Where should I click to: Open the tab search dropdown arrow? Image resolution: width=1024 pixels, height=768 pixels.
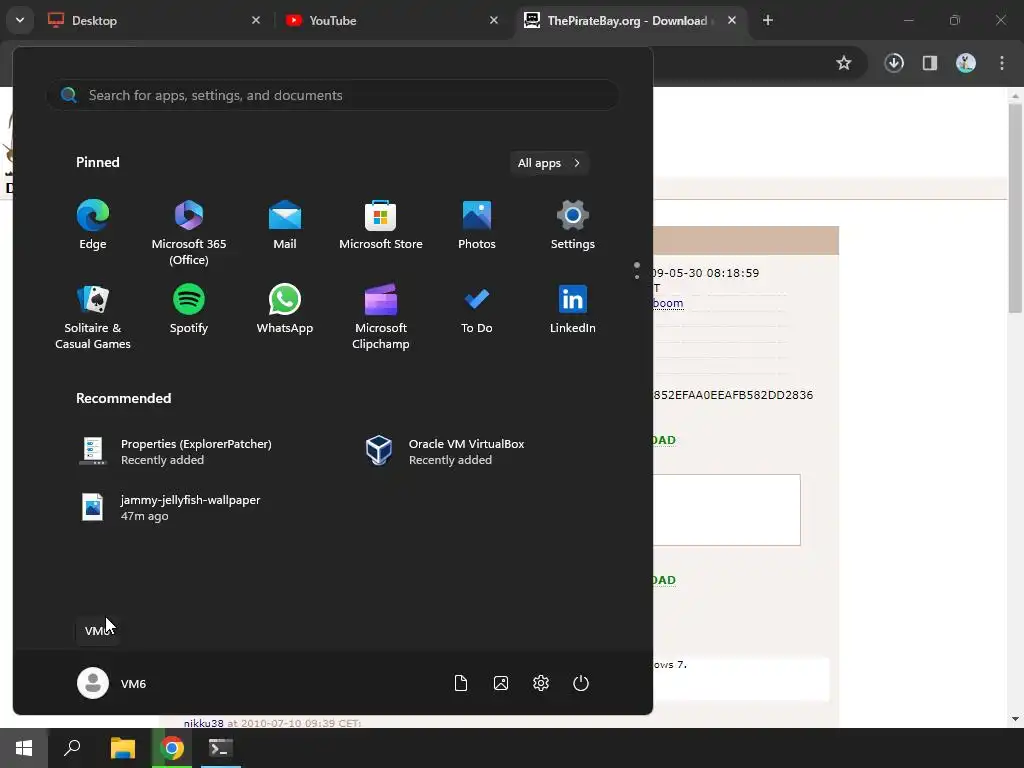tap(20, 20)
